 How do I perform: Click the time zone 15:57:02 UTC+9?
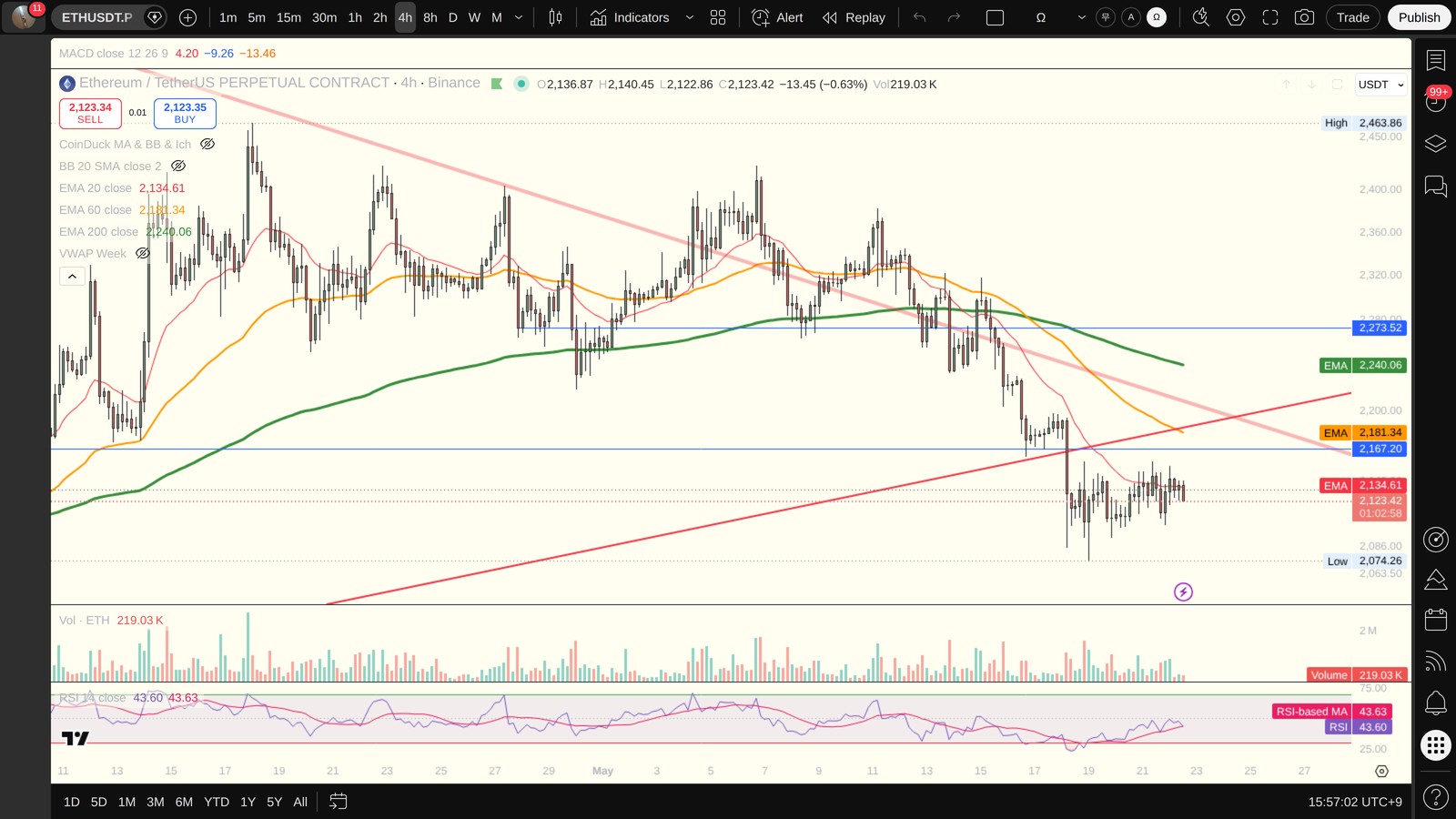[1355, 802]
